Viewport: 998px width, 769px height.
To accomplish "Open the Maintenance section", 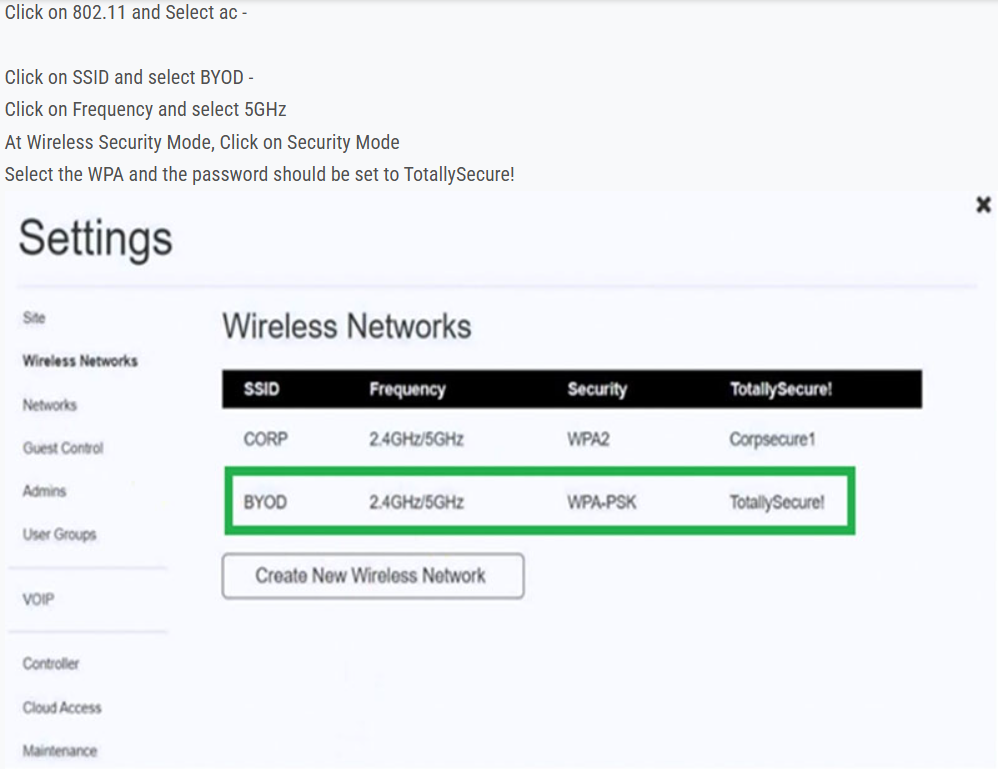I will pyautogui.click(x=60, y=751).
